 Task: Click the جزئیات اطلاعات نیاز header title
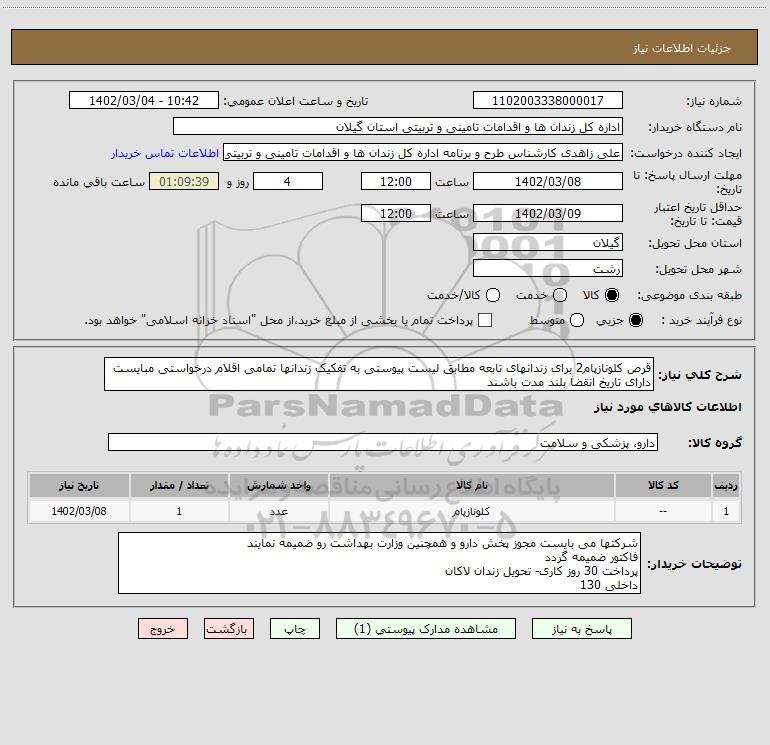point(682,48)
